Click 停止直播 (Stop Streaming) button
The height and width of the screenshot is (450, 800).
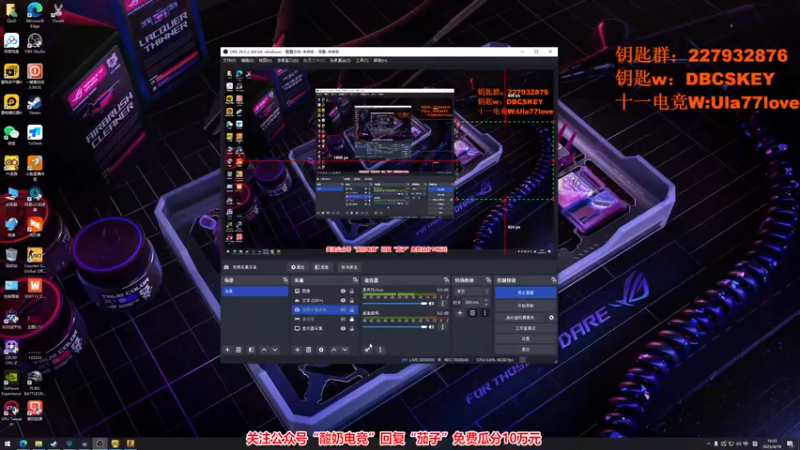click(526, 292)
